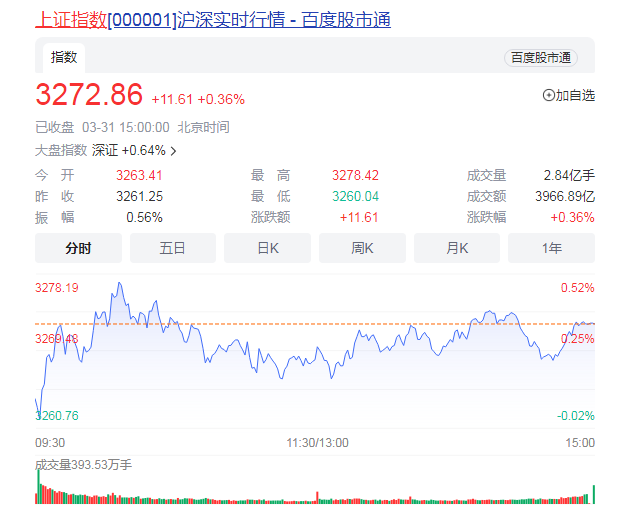The image size is (627, 511).
Task: Click the 11:30/13:00 time axis label
Action: pos(316,442)
